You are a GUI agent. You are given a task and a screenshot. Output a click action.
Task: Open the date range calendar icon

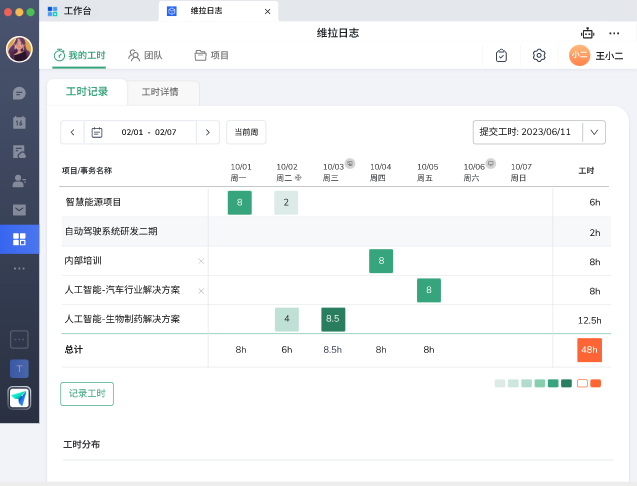[97, 132]
